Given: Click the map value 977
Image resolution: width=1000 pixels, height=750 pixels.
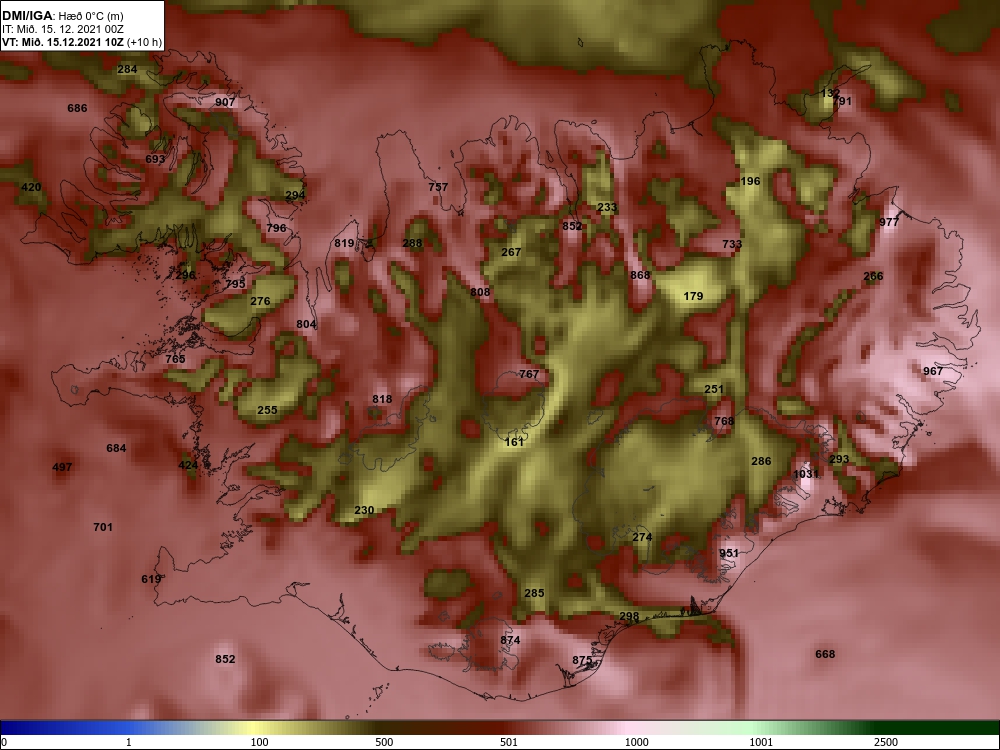Looking at the screenshot, I should (x=889, y=223).
